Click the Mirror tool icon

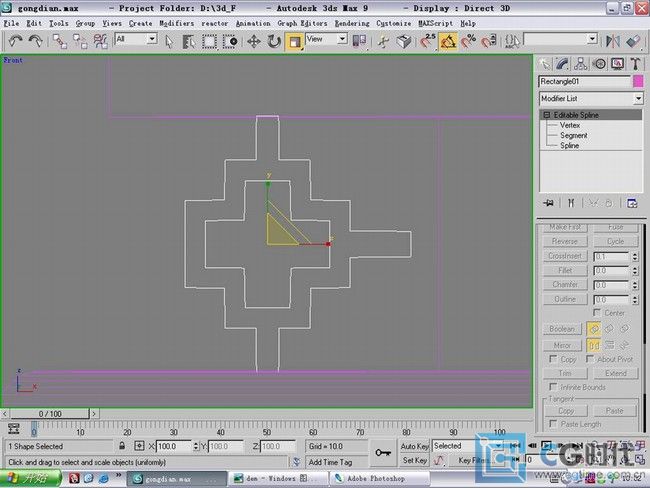613,41
